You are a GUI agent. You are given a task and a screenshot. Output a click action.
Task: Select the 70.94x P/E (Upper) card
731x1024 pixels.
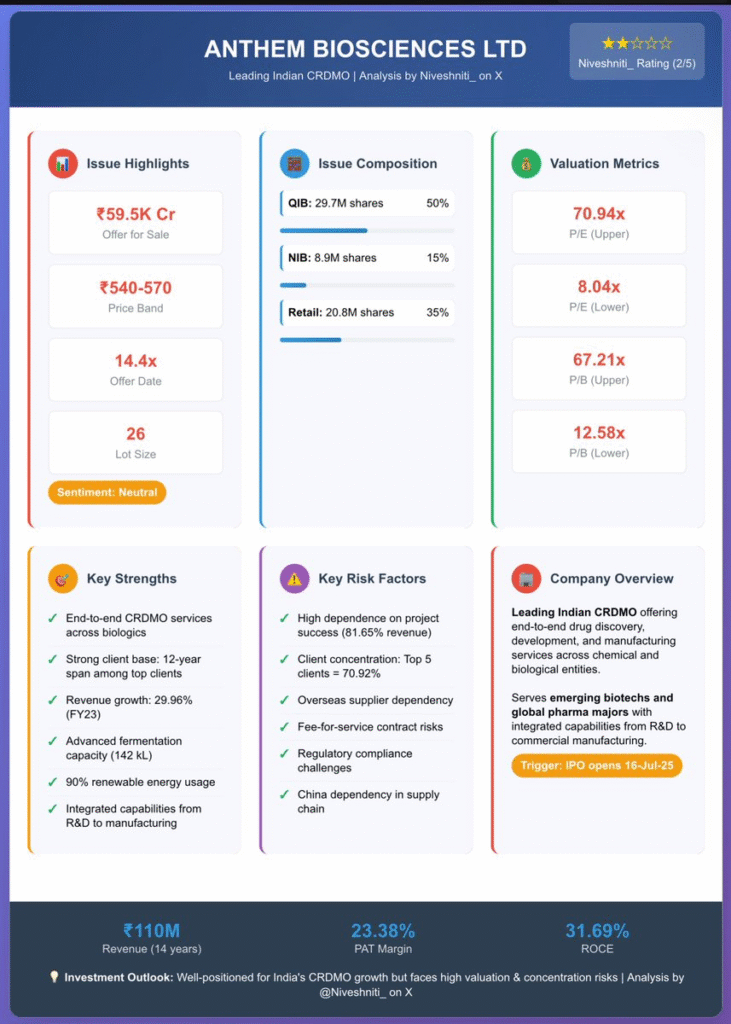point(599,222)
